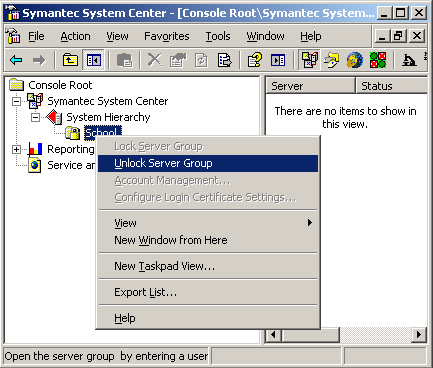Click the horizontal scrollbar right arrow

(x=419, y=334)
